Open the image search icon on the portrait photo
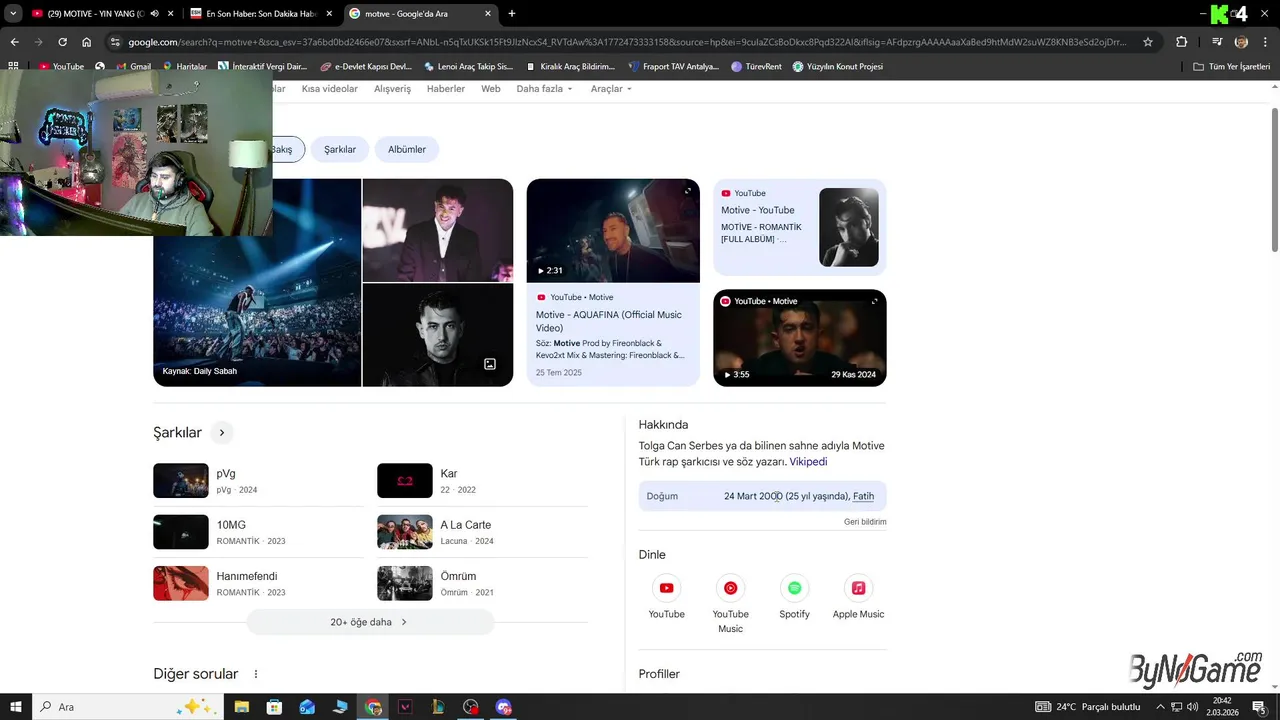Screen dimensions: 1280x720 [x=490, y=364]
